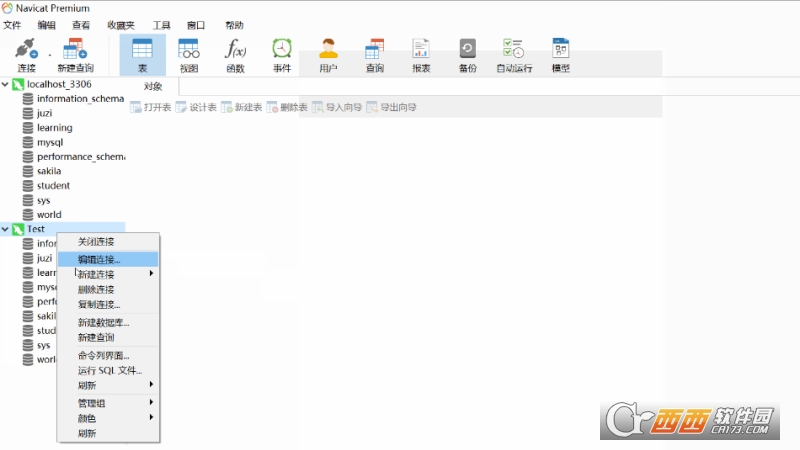Expand the first 刷新 submenu arrow
This screenshot has height=450, width=800.
tap(152, 384)
